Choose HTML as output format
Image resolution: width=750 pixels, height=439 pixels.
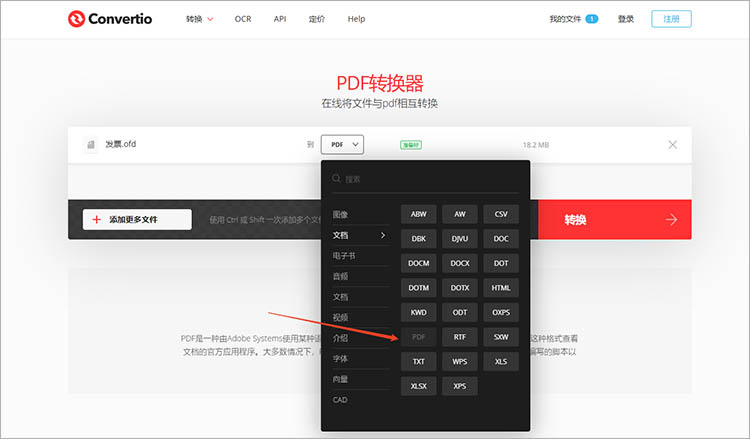click(501, 288)
